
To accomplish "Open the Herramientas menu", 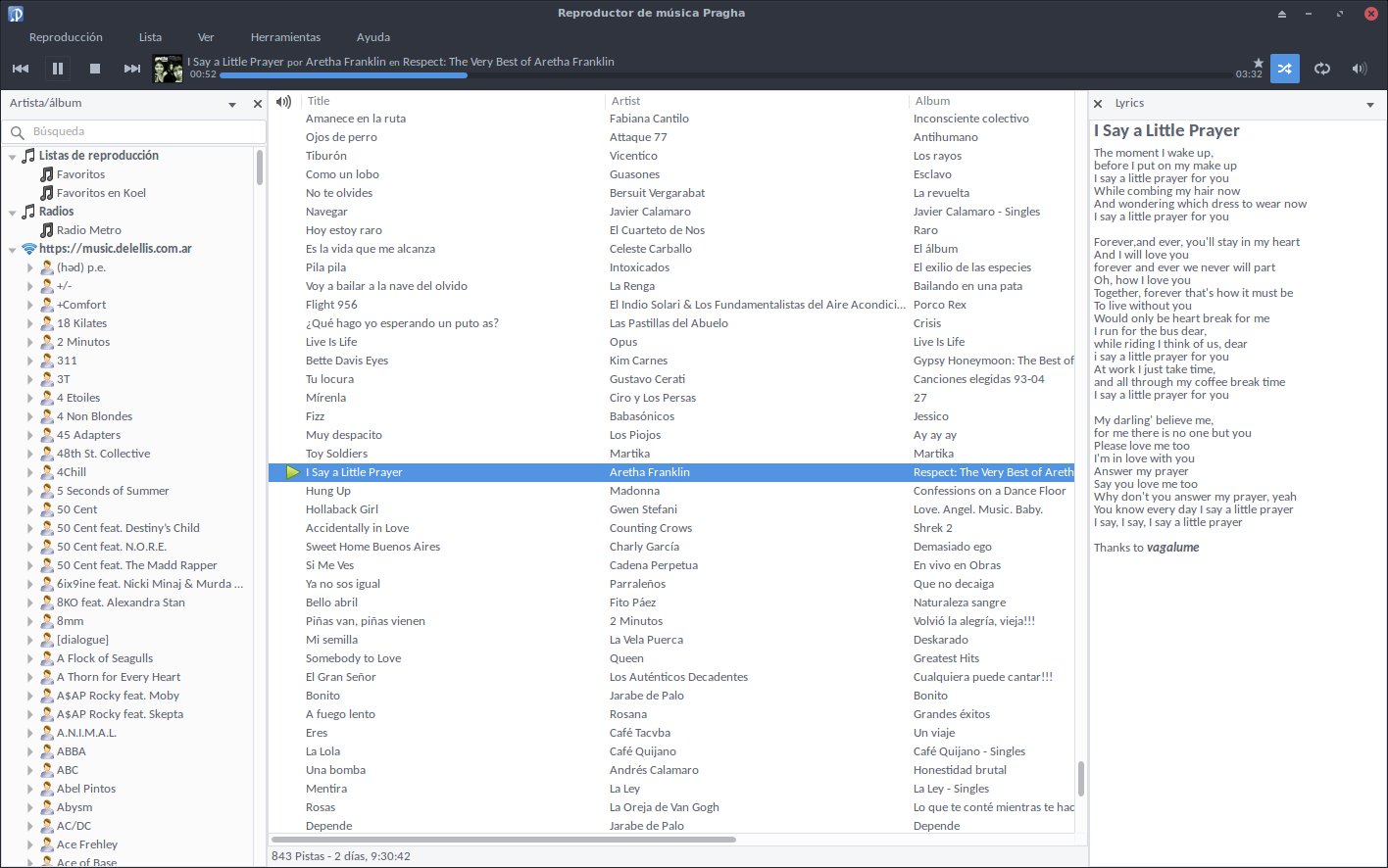I will point(285,37).
